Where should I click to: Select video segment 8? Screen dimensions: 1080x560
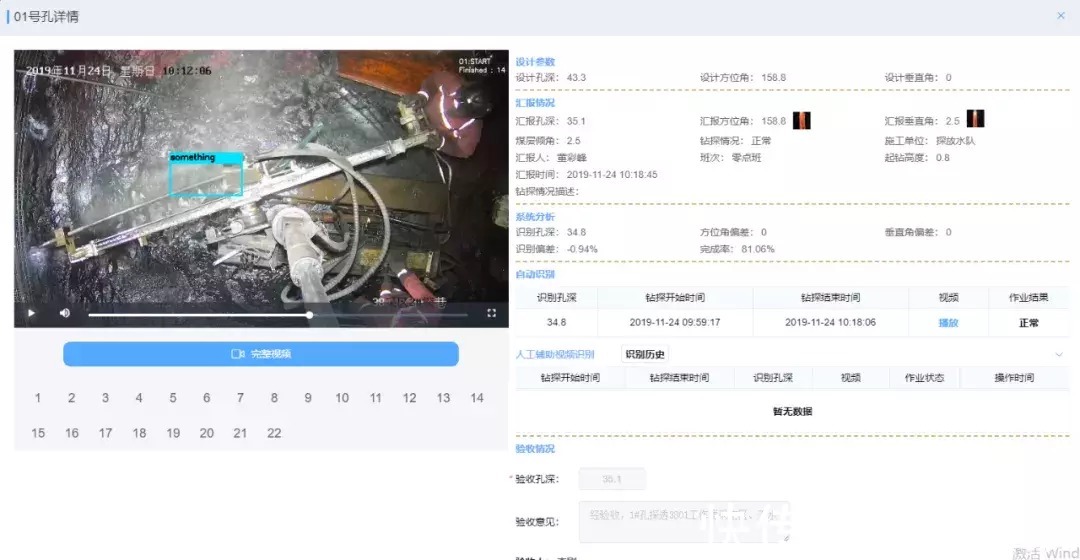pos(274,398)
